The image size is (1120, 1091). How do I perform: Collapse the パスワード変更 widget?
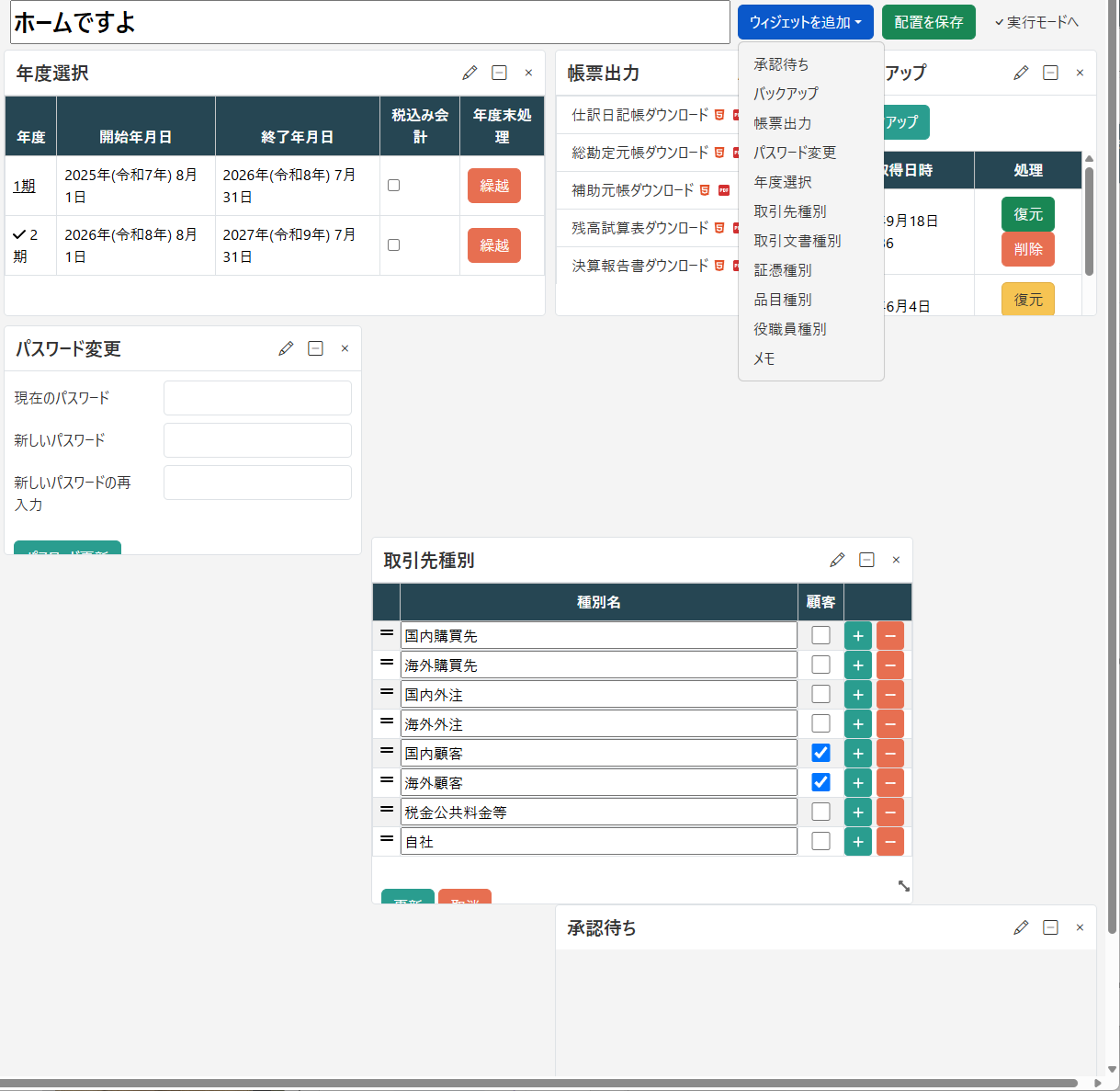[x=315, y=347]
